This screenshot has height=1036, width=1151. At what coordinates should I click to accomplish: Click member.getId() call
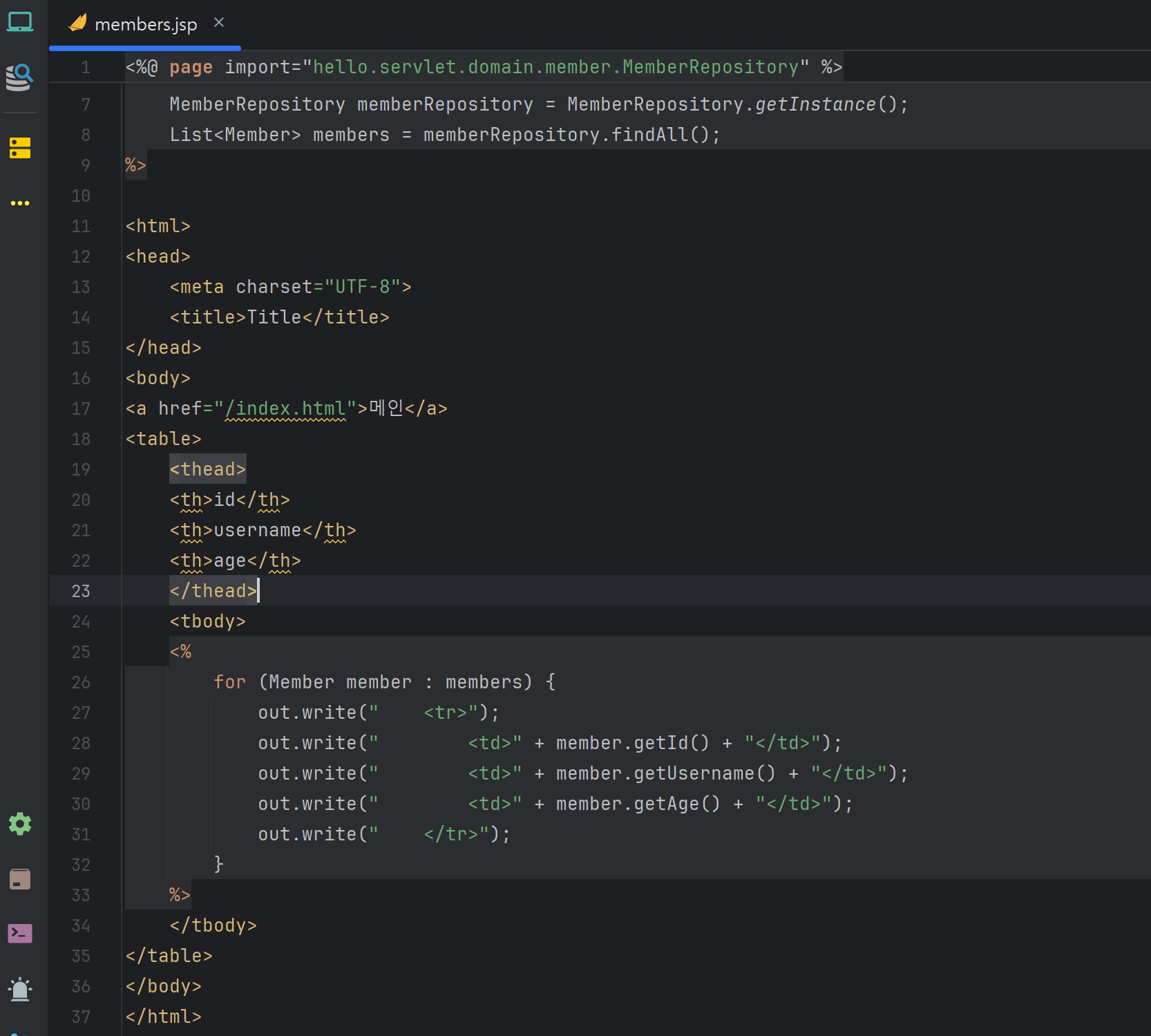point(633,743)
